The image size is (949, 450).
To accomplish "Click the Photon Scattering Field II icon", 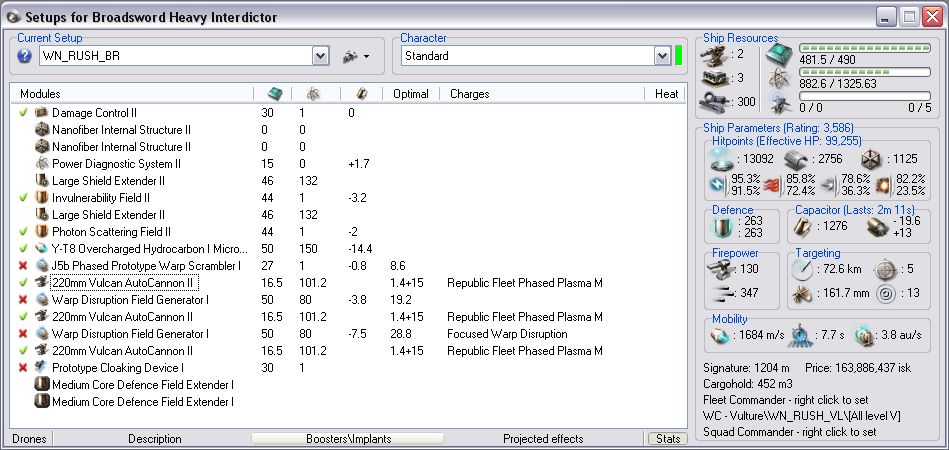I will tap(42, 231).
